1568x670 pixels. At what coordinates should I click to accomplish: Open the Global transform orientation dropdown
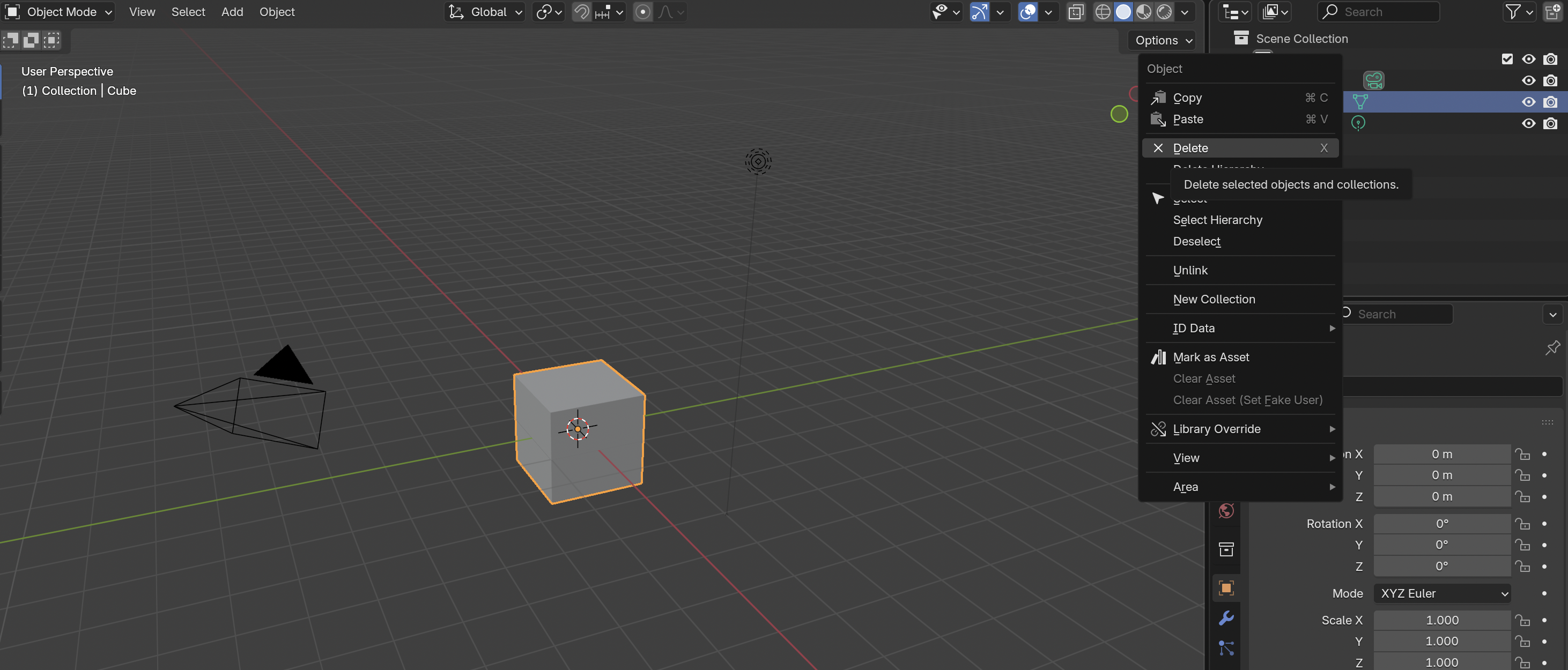485,12
